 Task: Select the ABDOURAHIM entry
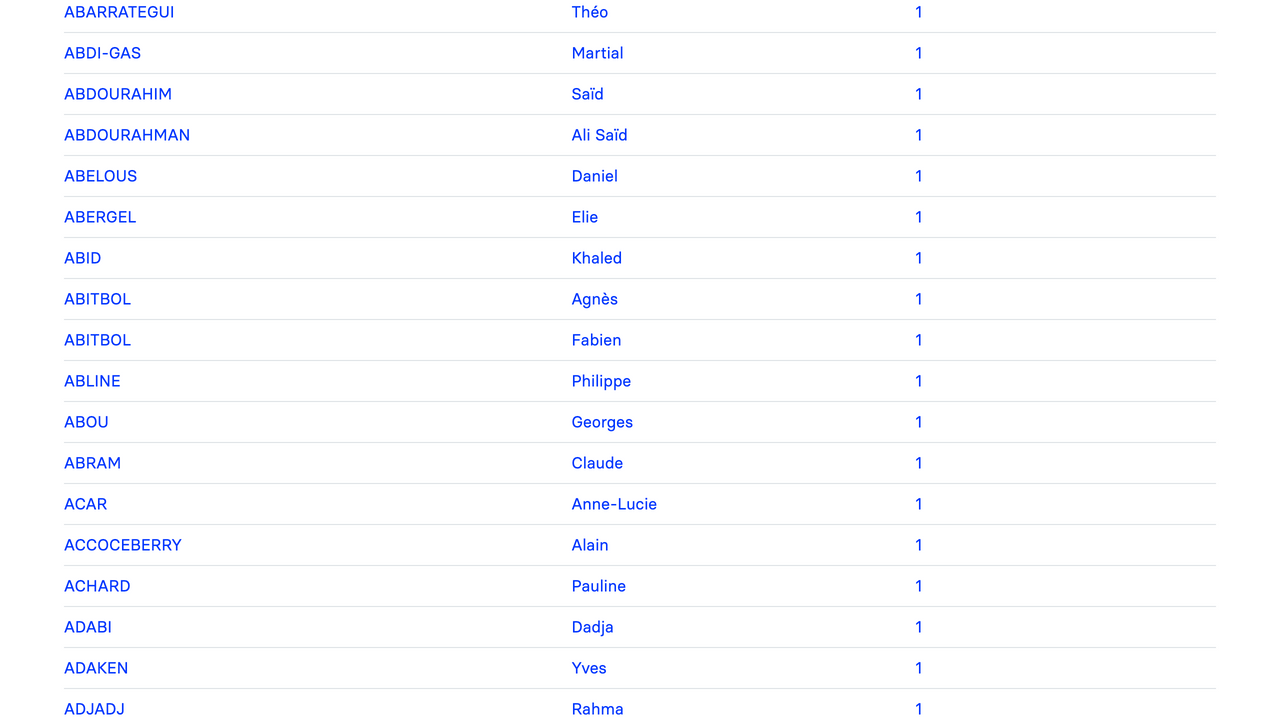pos(118,94)
